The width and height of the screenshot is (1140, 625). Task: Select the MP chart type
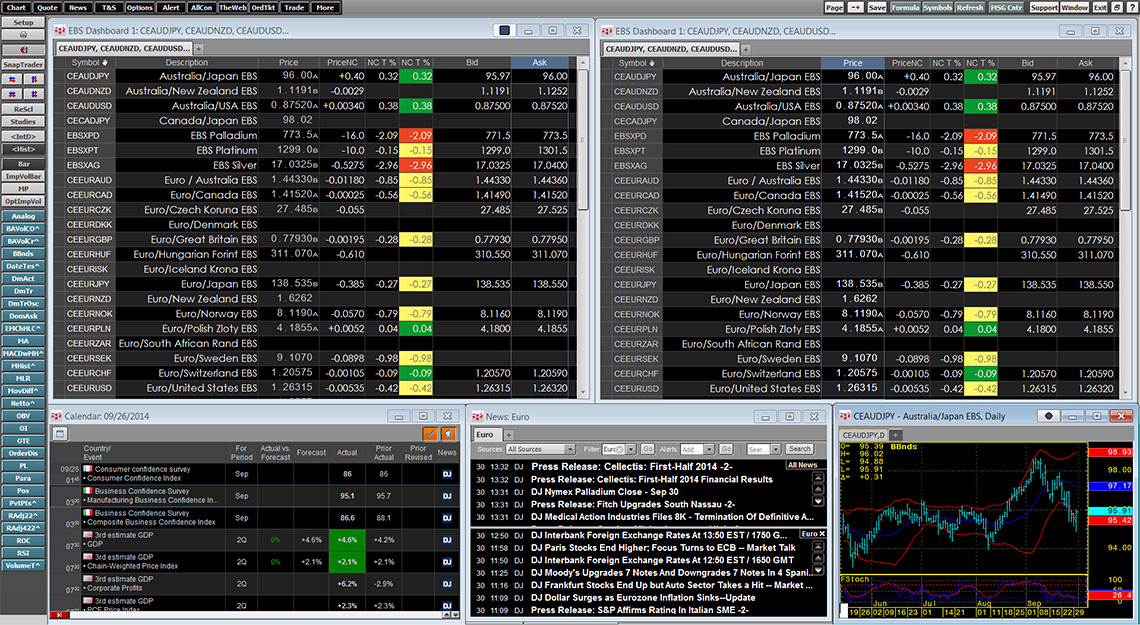tap(23, 189)
